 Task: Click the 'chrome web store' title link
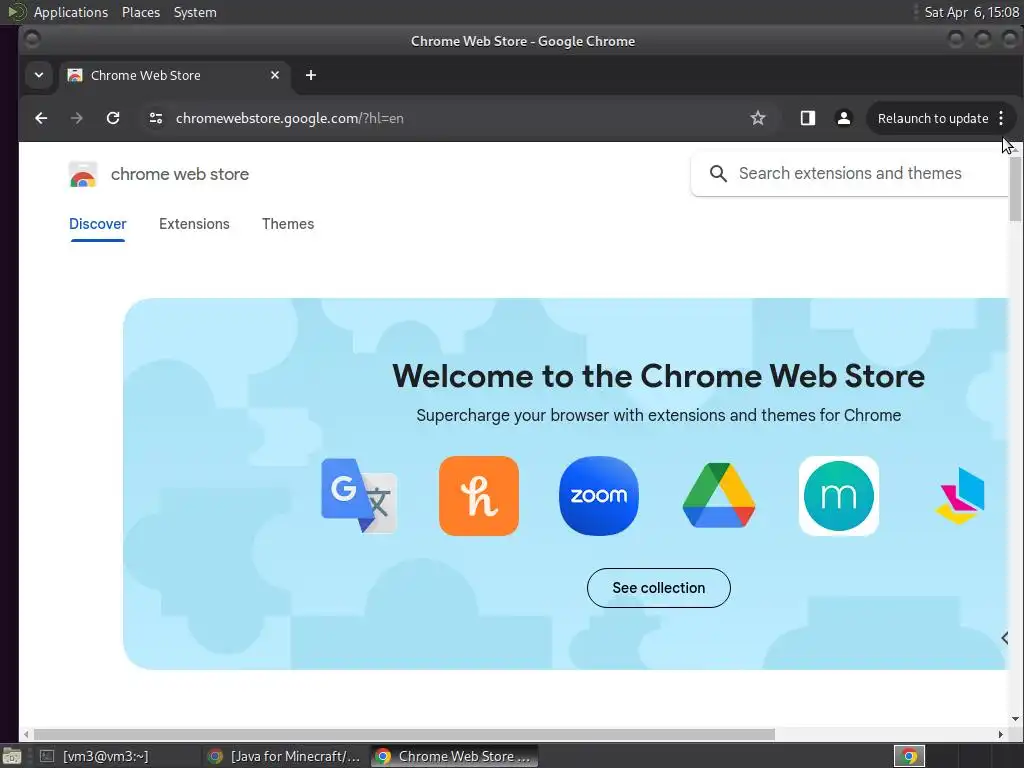click(x=180, y=174)
